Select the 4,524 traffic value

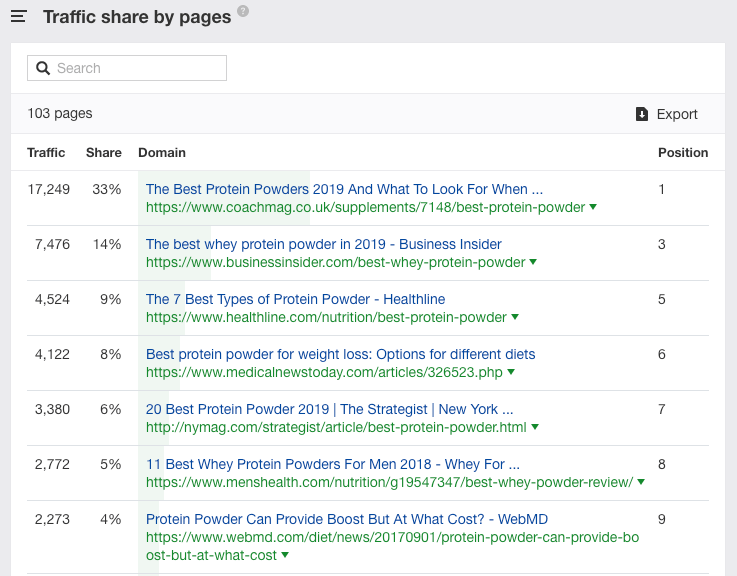tap(52, 299)
